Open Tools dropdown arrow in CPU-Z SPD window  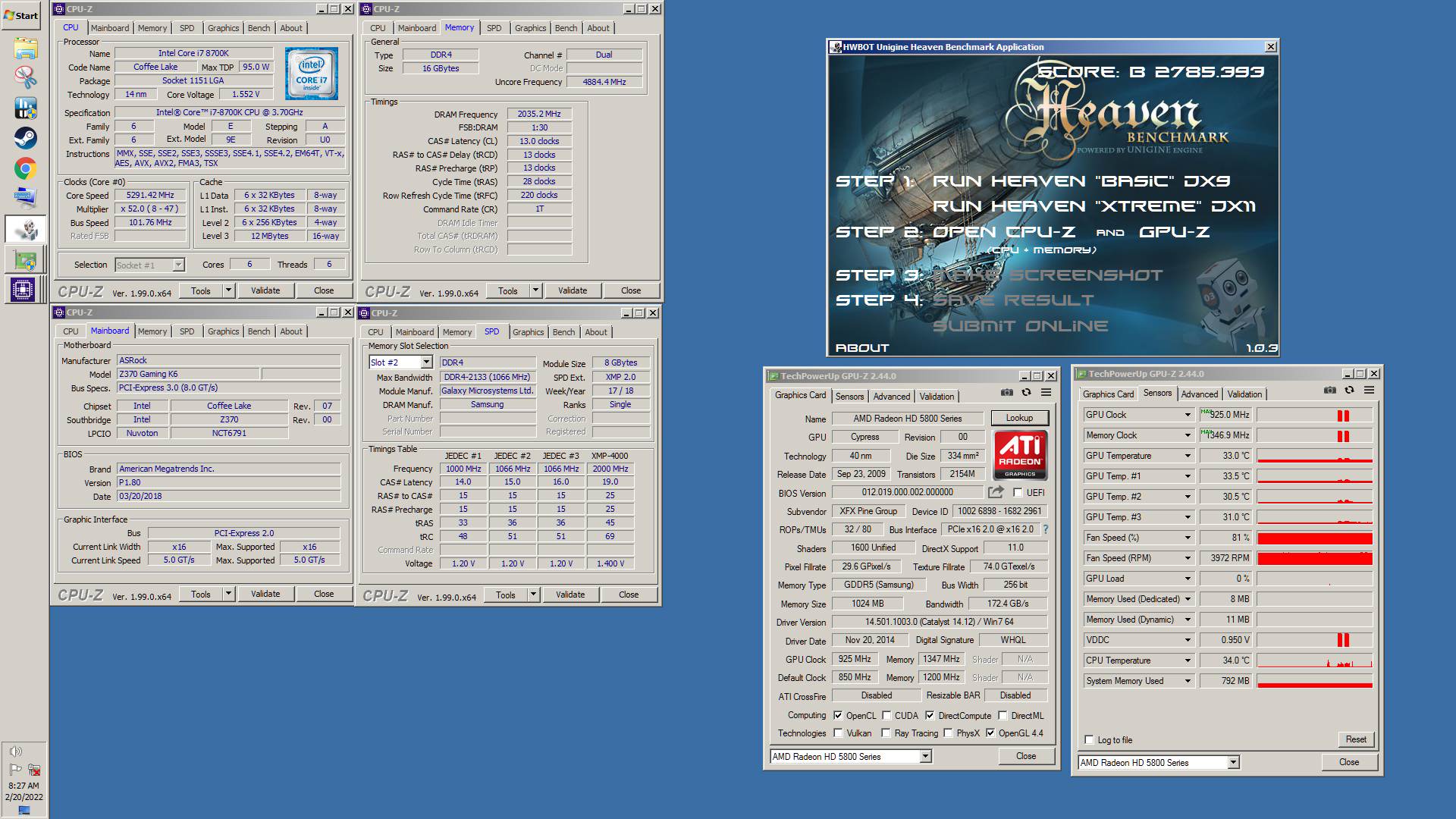533,595
